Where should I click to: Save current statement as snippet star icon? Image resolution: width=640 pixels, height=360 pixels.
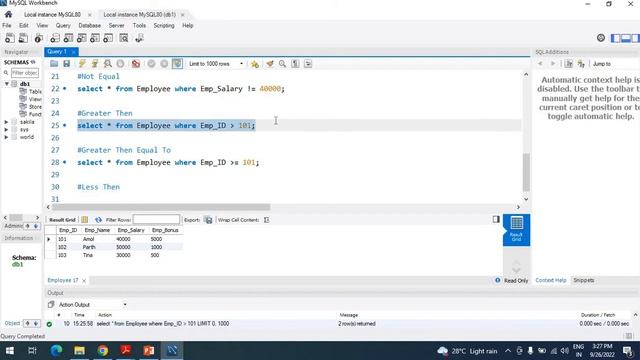[x=255, y=64]
